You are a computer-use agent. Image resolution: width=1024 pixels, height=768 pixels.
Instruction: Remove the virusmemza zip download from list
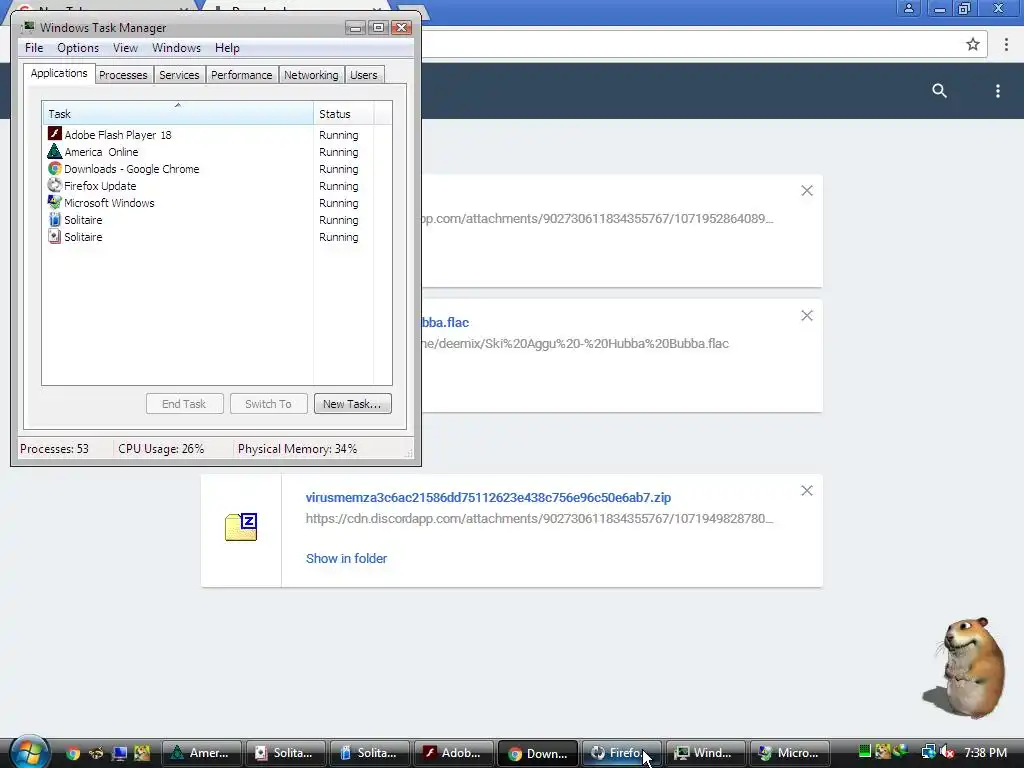point(807,490)
